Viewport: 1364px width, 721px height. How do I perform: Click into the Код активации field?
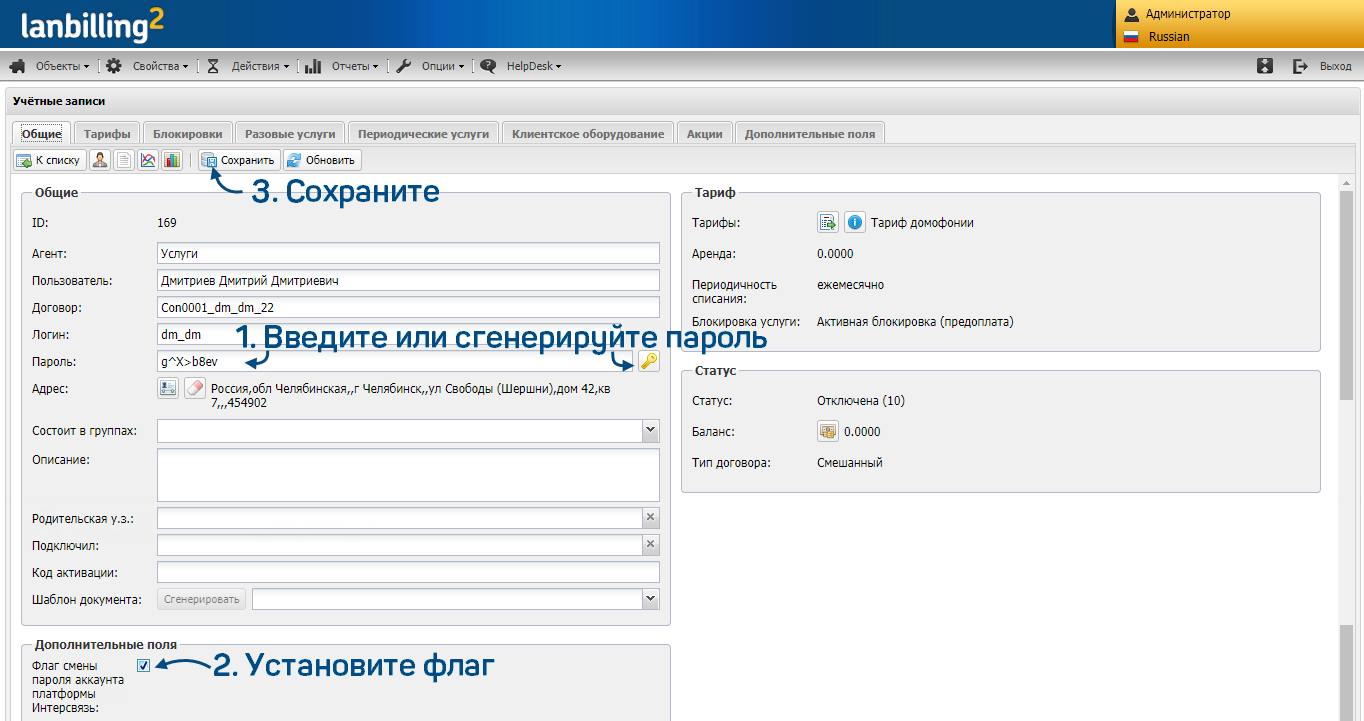click(408, 571)
